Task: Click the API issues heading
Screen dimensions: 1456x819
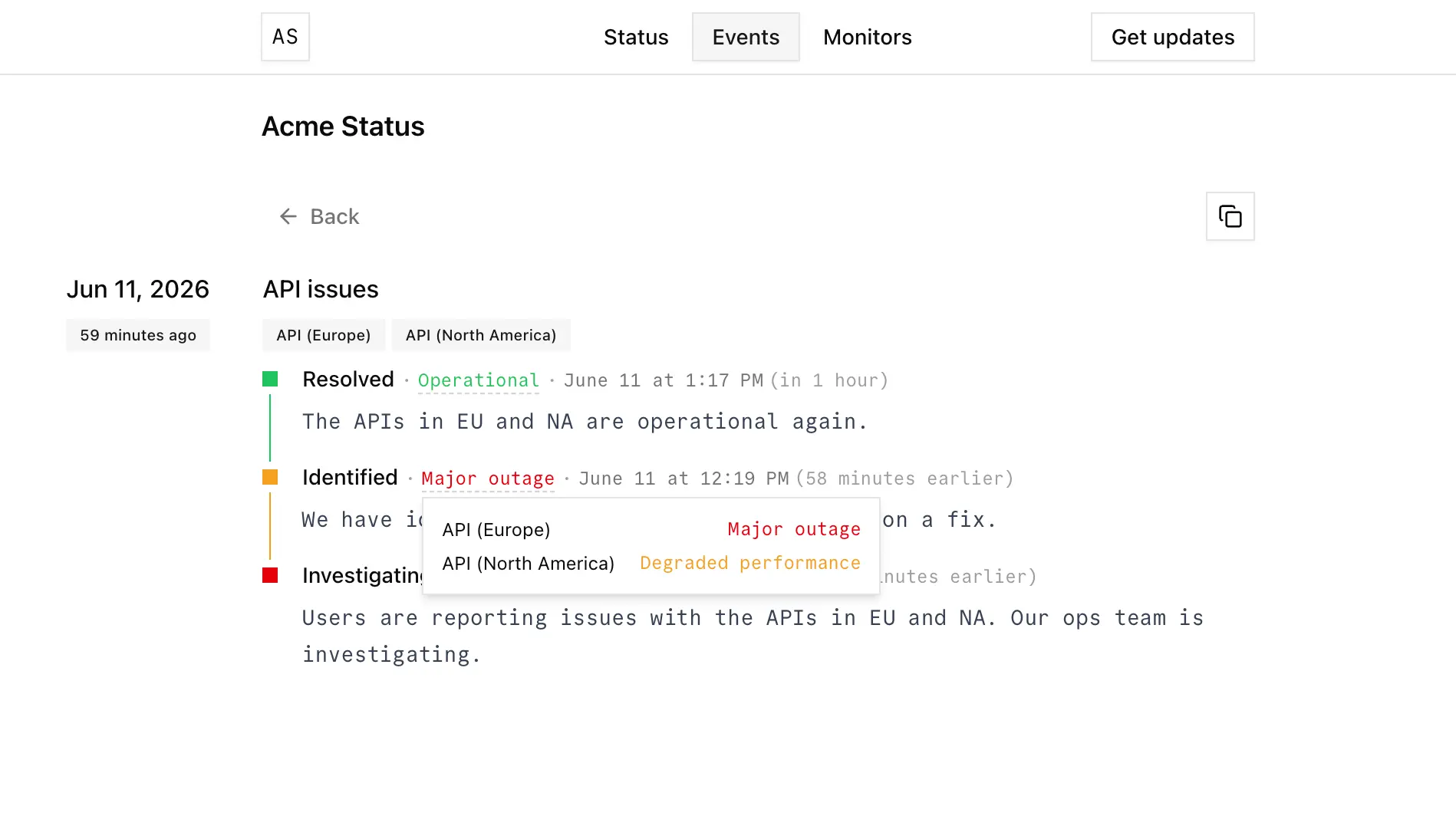Action: 321,289
